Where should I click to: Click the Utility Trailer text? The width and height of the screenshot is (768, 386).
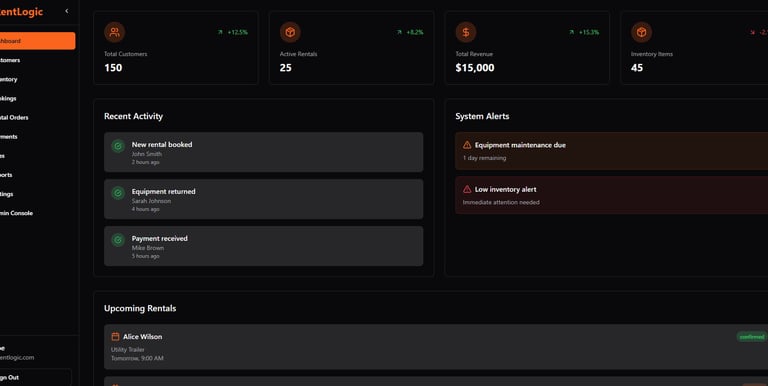(x=128, y=349)
